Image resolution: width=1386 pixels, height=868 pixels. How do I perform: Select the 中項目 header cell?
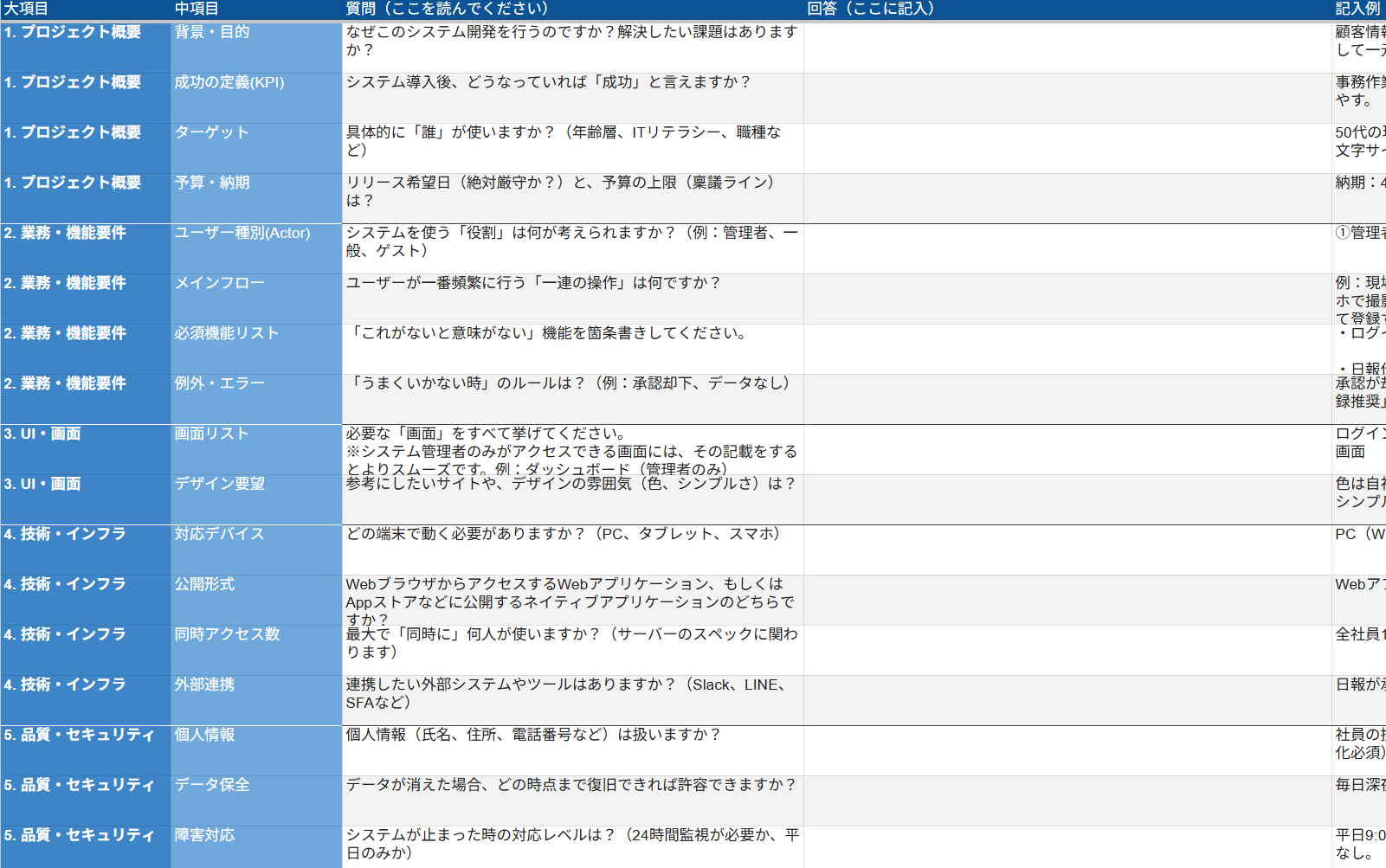point(255,9)
